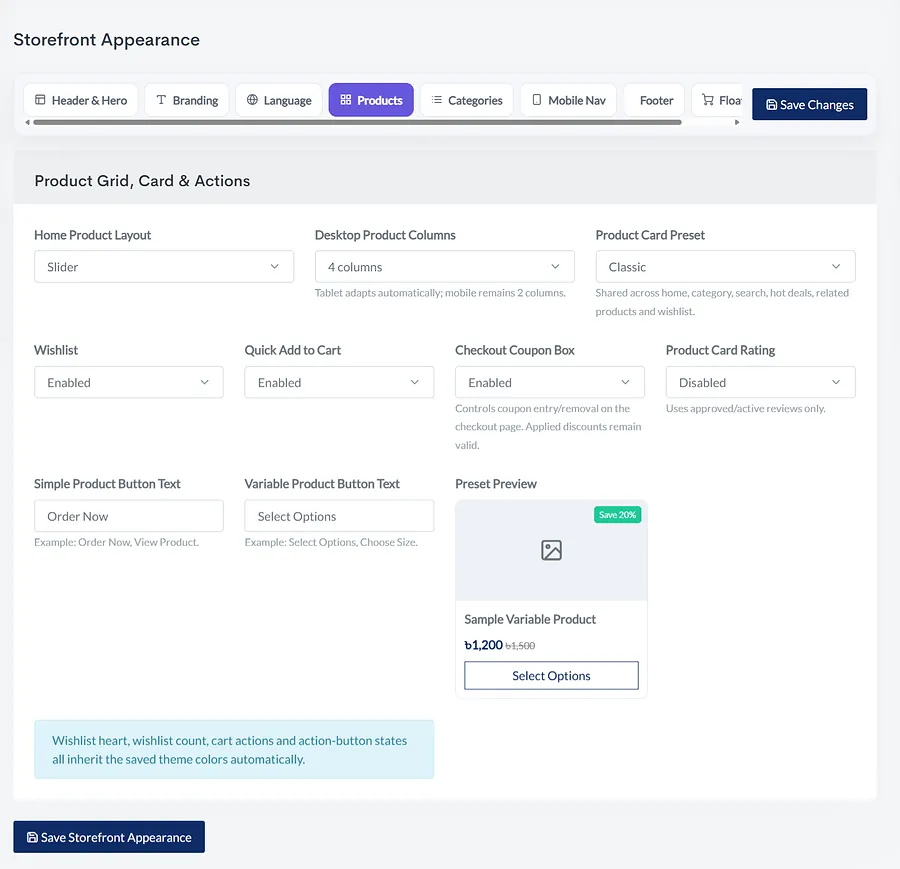
Task: Click Select Options button in preset preview
Action: pyautogui.click(x=551, y=676)
